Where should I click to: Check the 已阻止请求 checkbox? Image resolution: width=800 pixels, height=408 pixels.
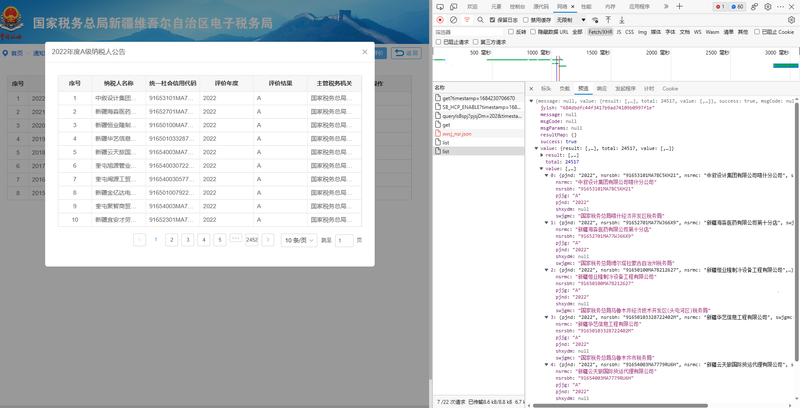click(x=438, y=42)
